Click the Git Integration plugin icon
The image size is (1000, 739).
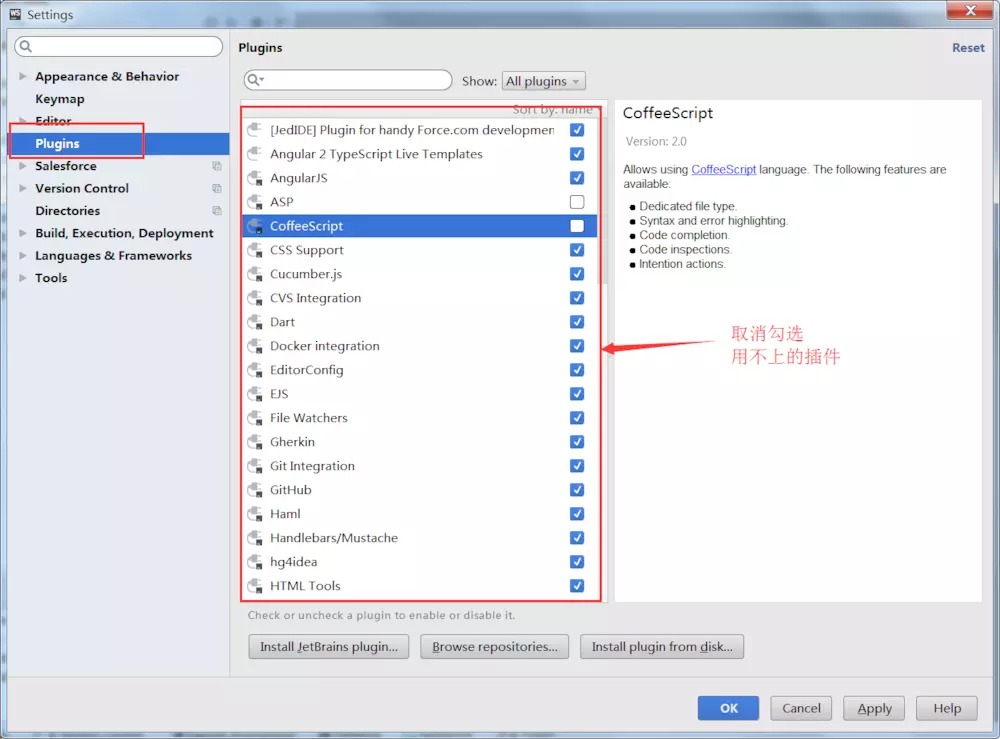(255, 466)
